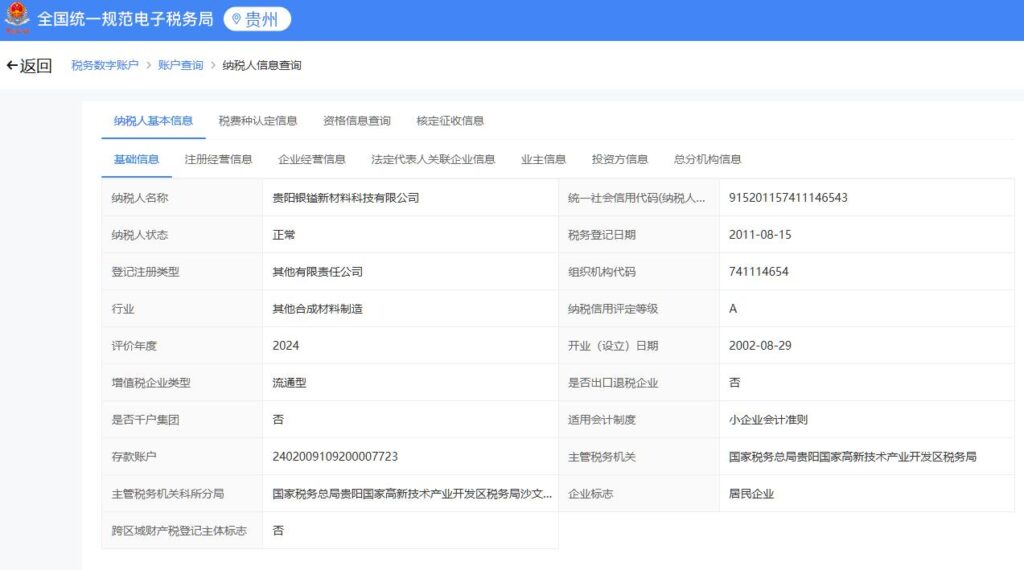1024x570 pixels.
Task: Switch to the 税费种认定信息 tab
Action: coord(257,121)
